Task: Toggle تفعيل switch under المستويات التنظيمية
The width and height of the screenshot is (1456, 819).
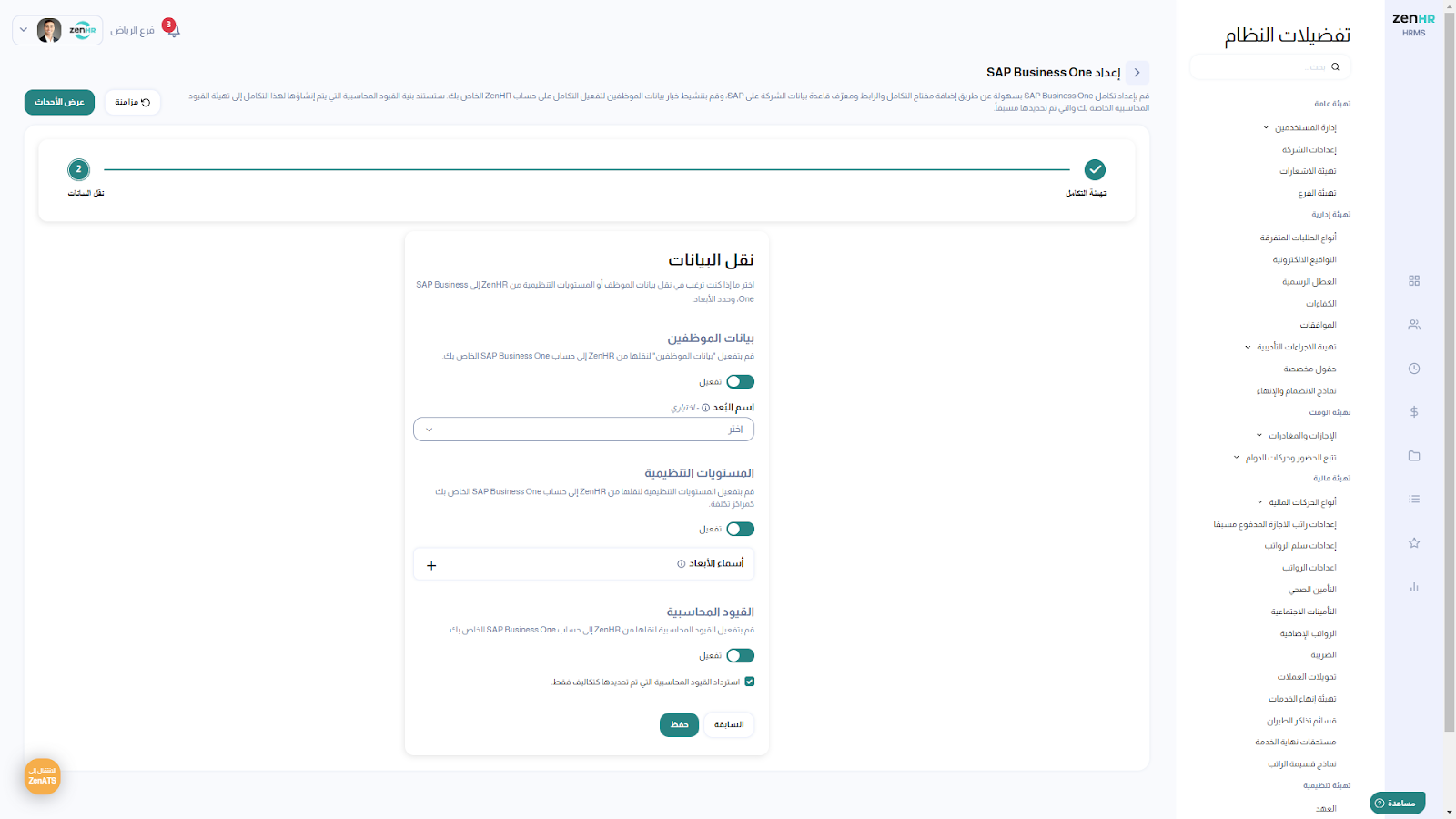Action: (x=740, y=530)
